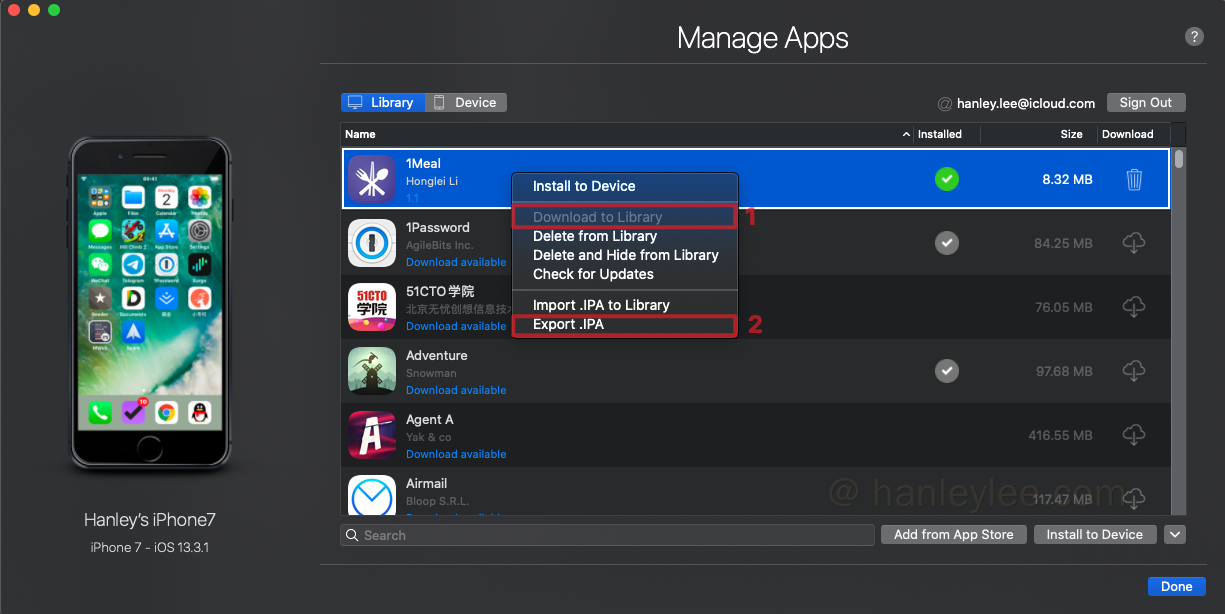Choose Install to Device in context menu
Viewport: 1225px width, 614px height.
coord(625,186)
